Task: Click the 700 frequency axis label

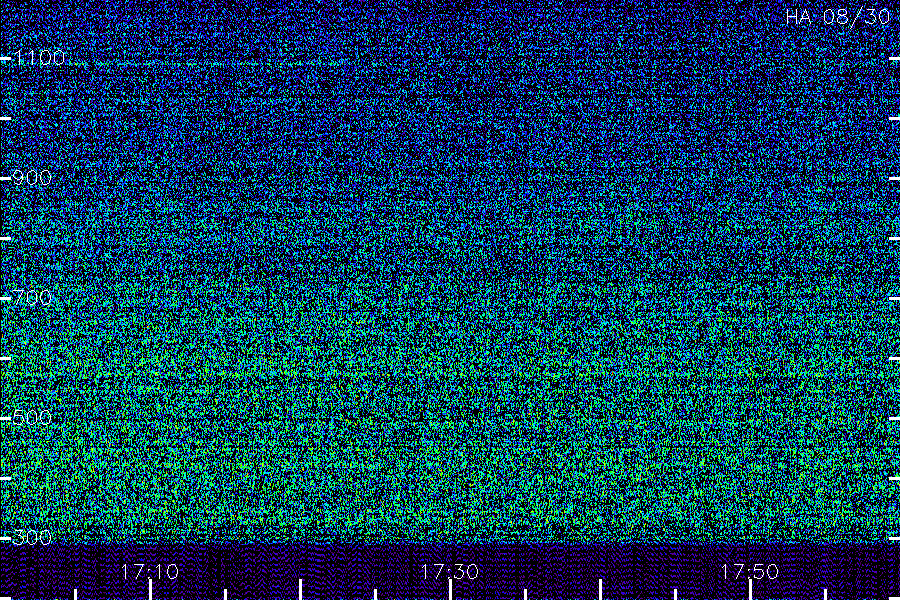Action: tap(32, 297)
